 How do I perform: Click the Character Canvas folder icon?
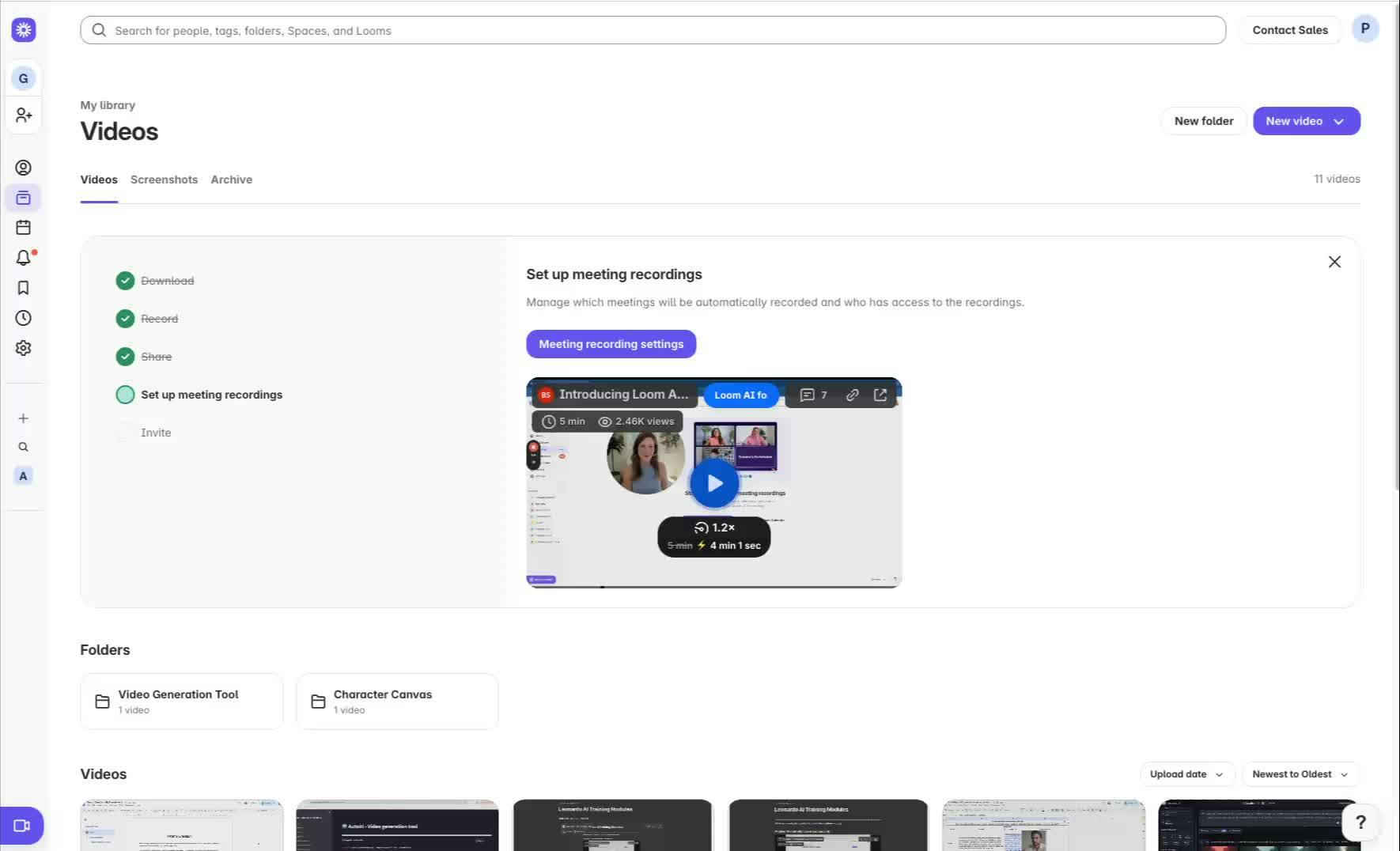pyautogui.click(x=318, y=702)
